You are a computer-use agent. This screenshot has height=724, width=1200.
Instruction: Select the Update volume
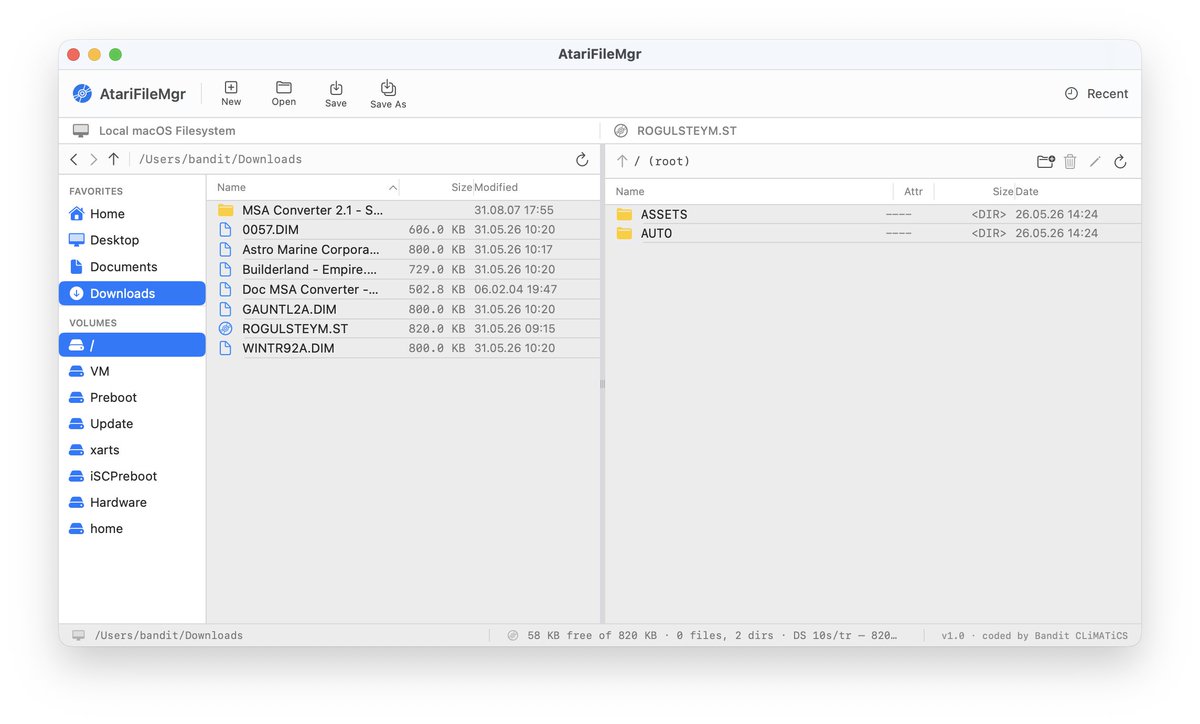tap(132, 424)
